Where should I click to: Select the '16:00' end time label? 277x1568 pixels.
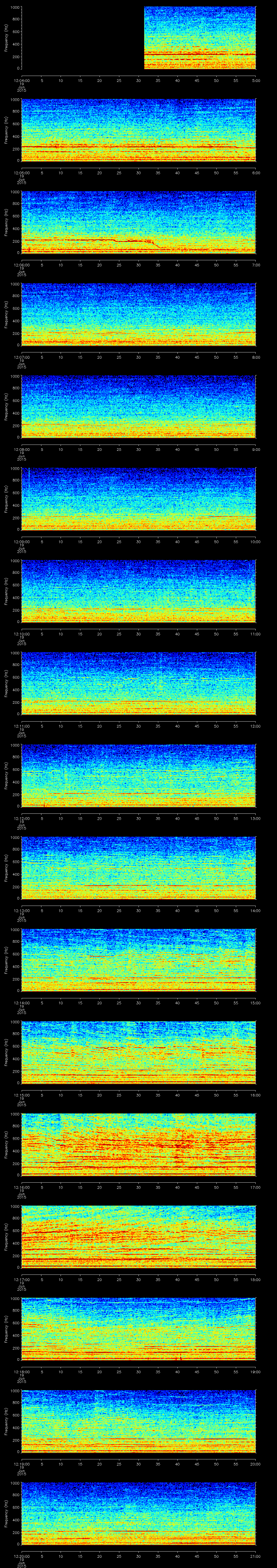(255, 1095)
